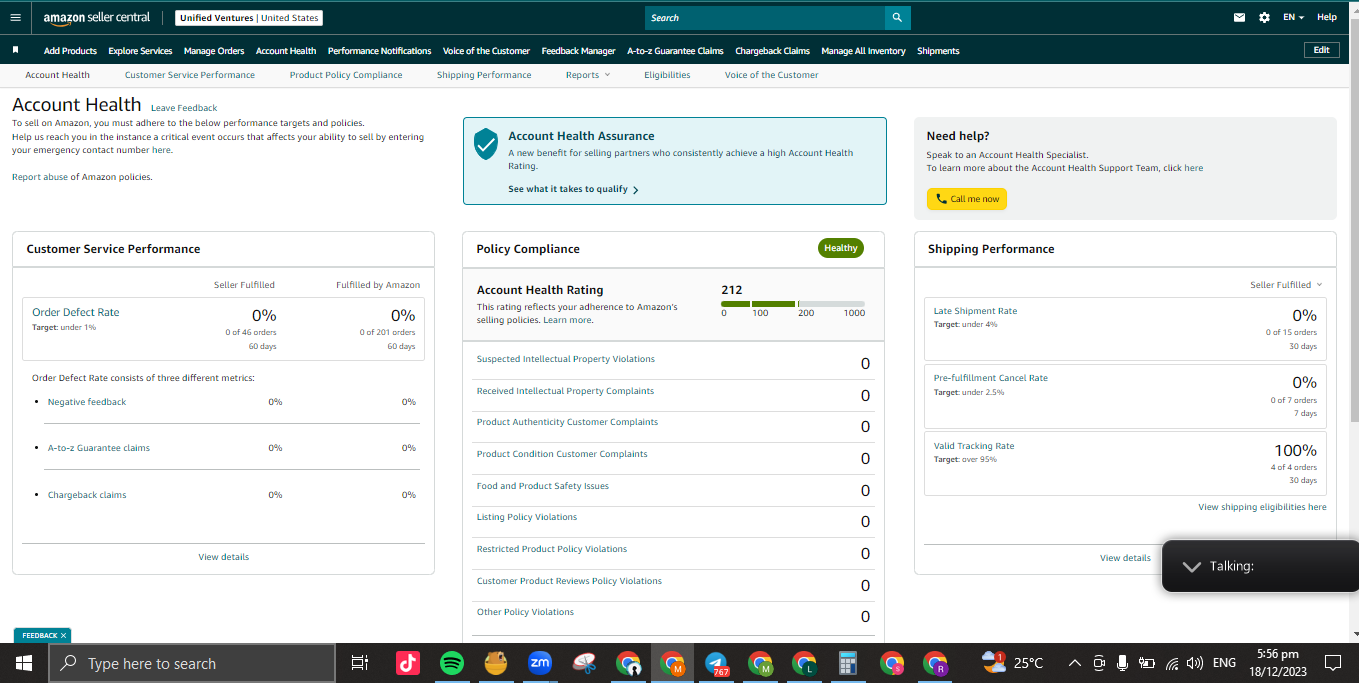
Task: Select A-to-z Guarantee Claims menu item
Action: coord(675,51)
